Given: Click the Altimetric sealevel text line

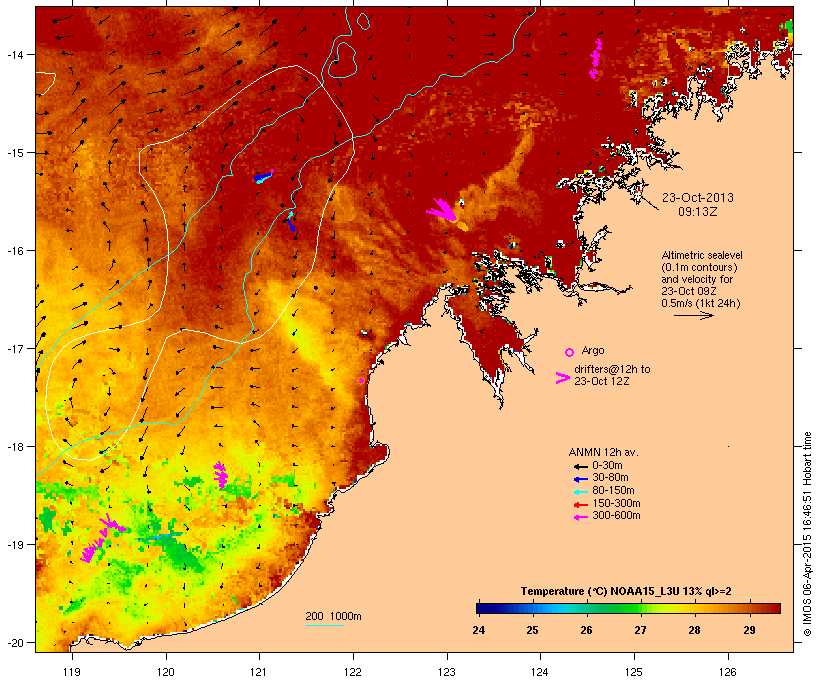Looking at the screenshot, I should pos(702,255).
